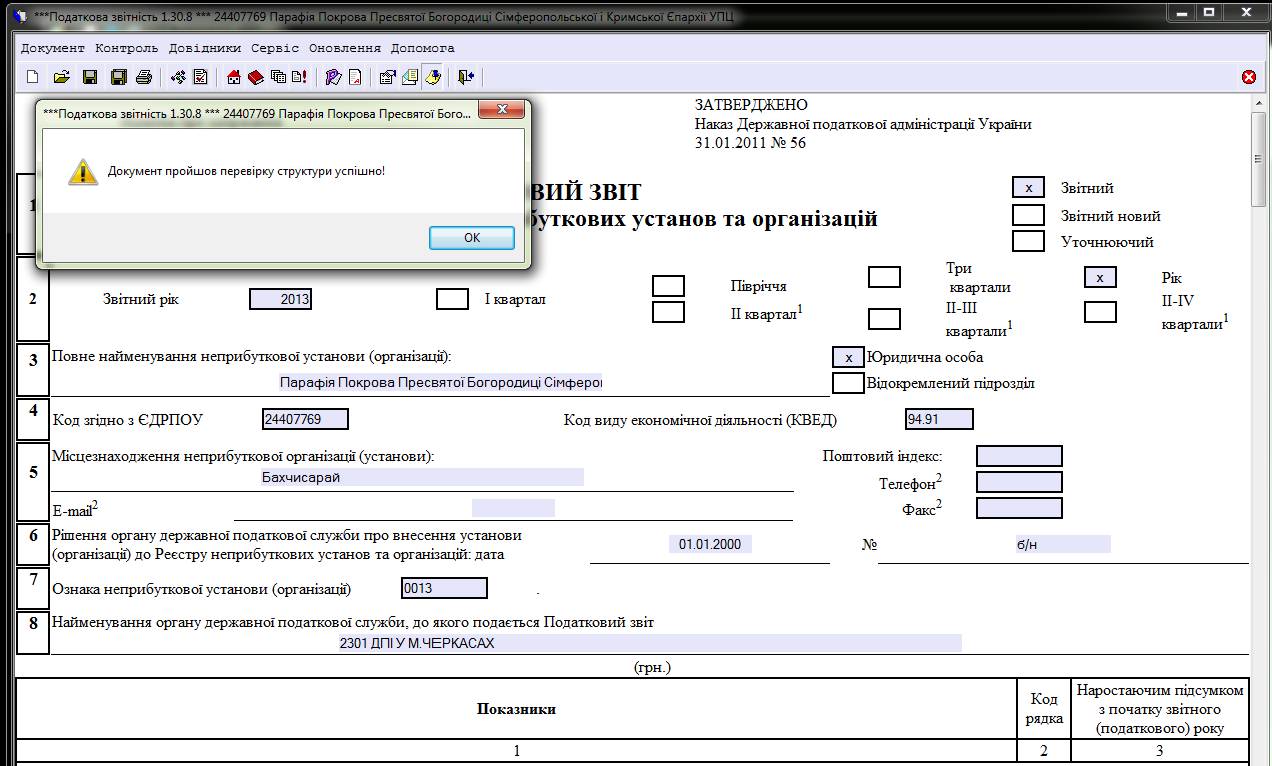Click the Факс input field
Screen dimensions: 1272x766
[x=1019, y=508]
